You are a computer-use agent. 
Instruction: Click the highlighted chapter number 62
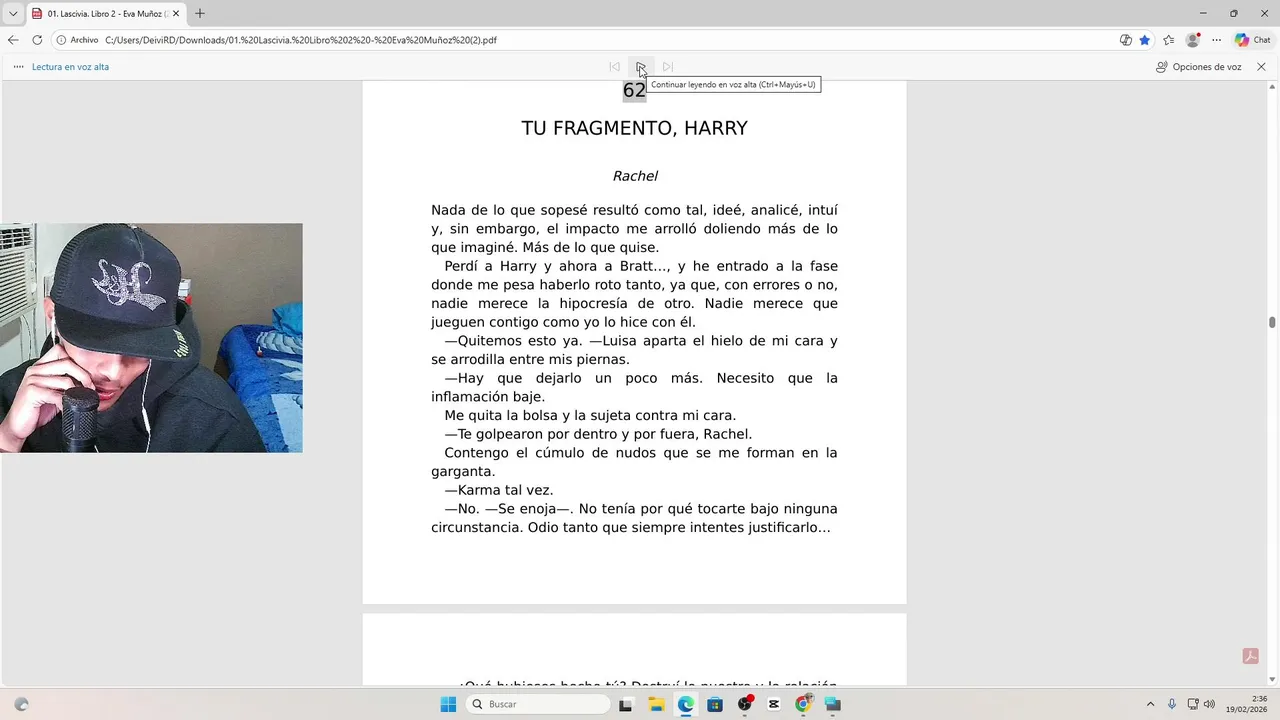(634, 91)
